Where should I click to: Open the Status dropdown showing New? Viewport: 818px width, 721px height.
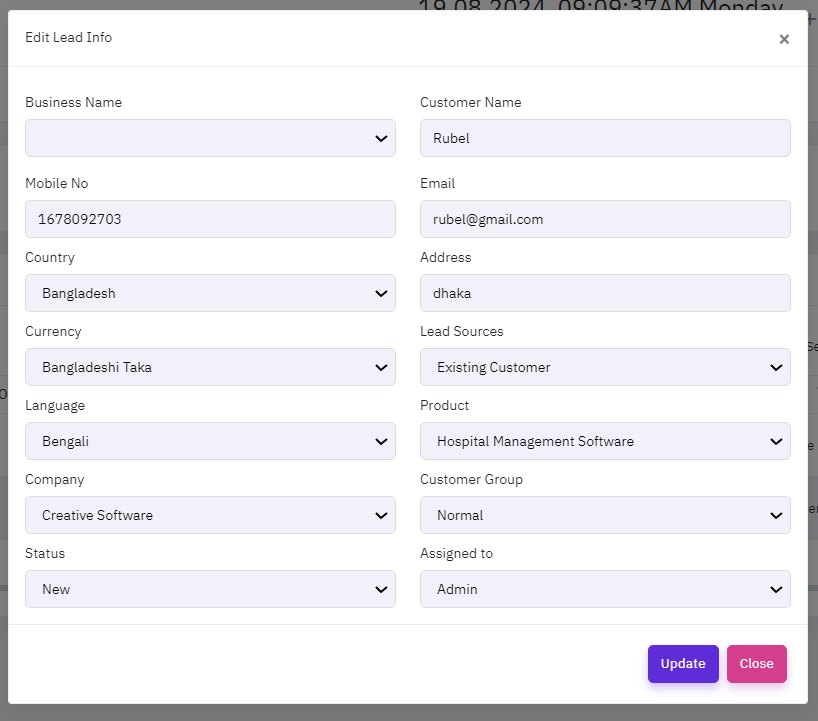(210, 589)
